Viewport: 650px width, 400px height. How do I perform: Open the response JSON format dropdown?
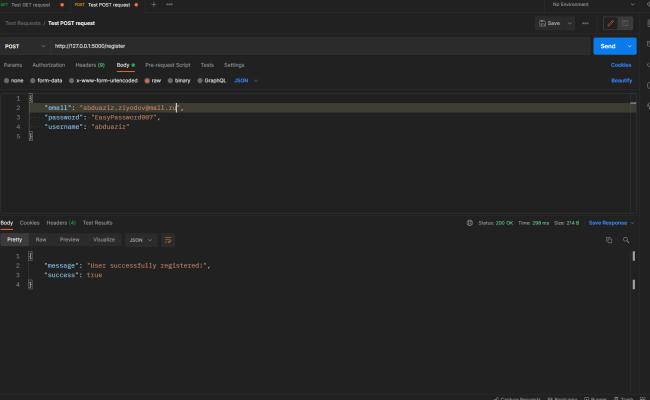pyautogui.click(x=141, y=240)
